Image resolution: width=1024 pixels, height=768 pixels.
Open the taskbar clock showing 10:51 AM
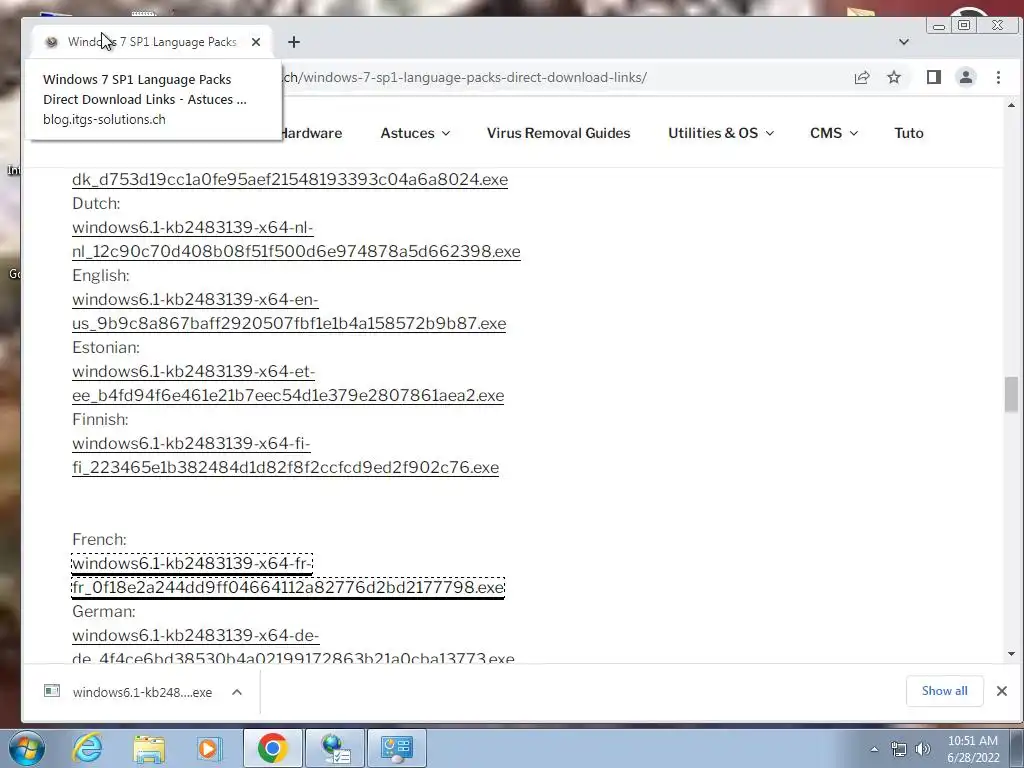coord(973,750)
